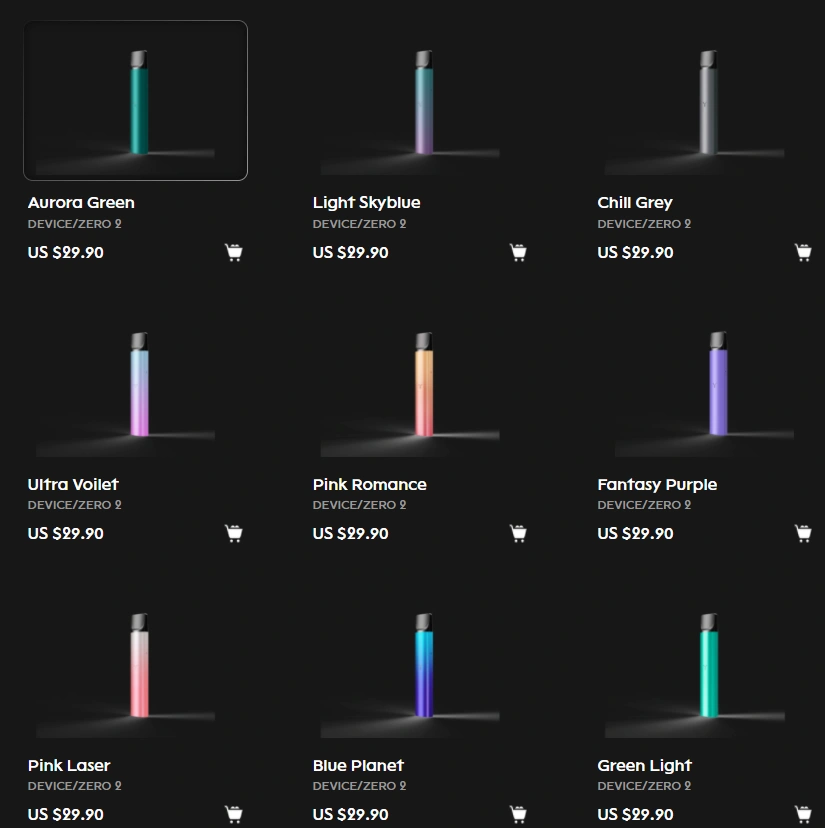View the Chill Grey device image
Viewport: 825px width, 828px height.
(x=705, y=100)
